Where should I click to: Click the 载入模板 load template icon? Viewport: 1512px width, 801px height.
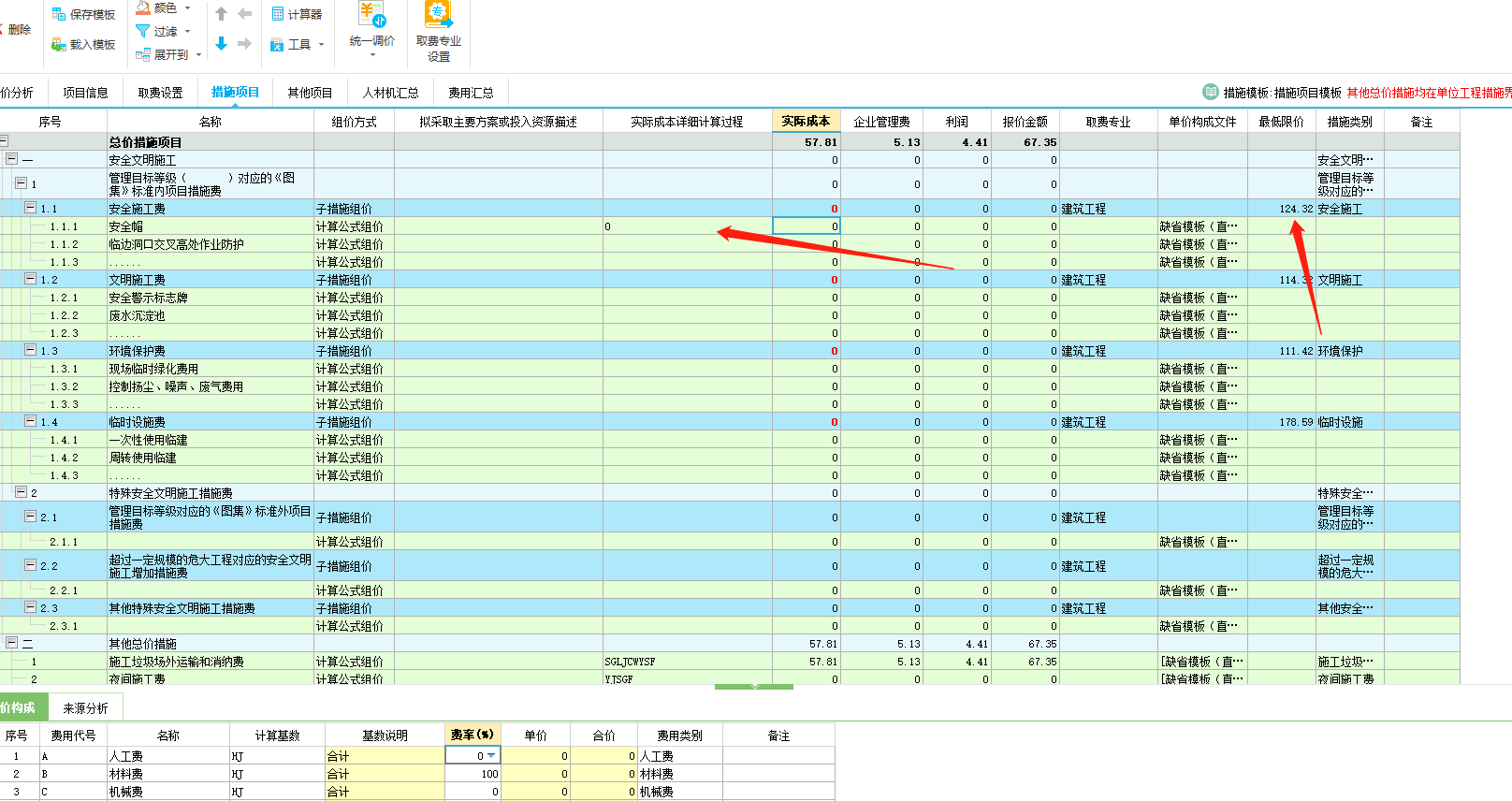pyautogui.click(x=59, y=44)
